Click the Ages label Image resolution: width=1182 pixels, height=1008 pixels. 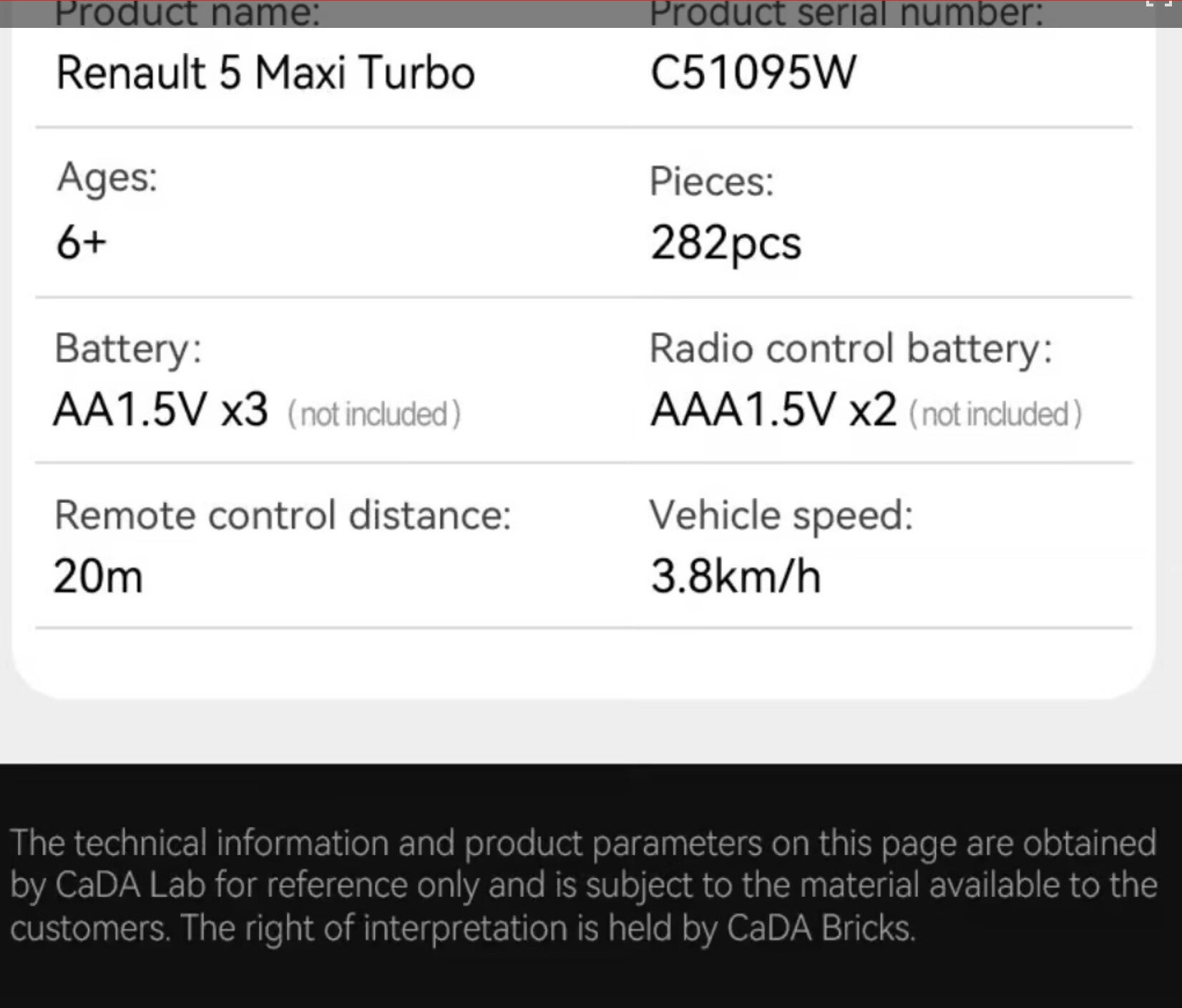click(x=107, y=177)
